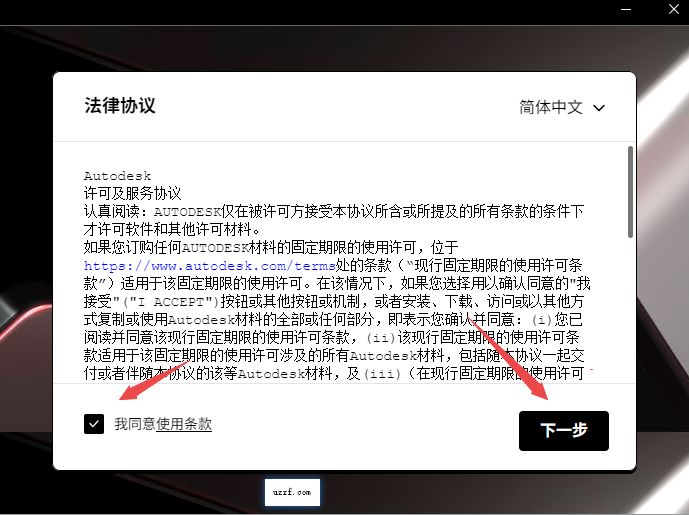Click the last visible line of agreement text
689x515 pixels.
tap(340, 373)
